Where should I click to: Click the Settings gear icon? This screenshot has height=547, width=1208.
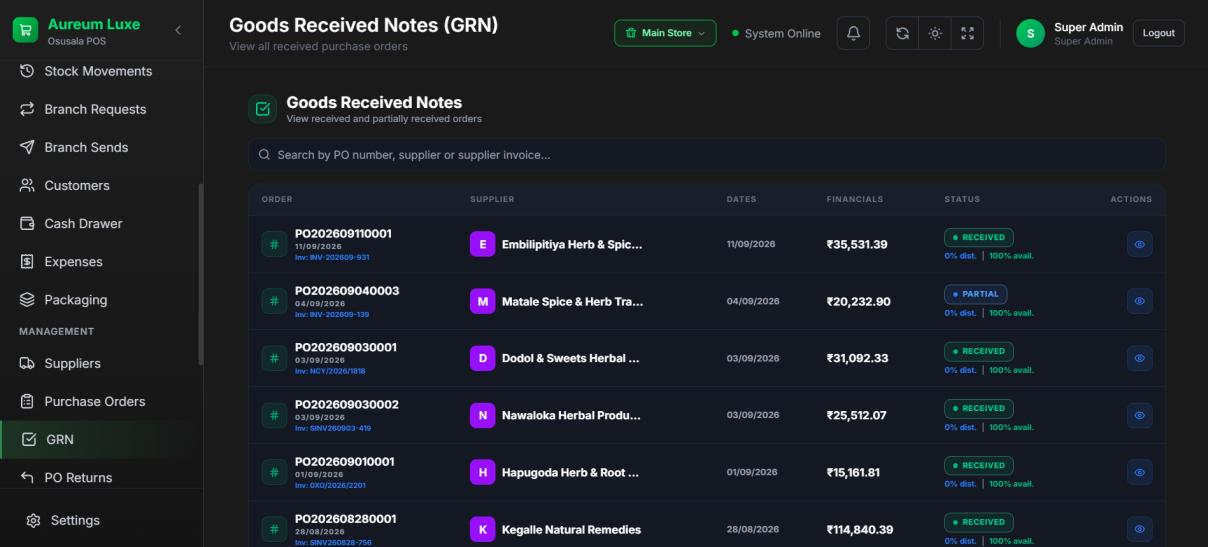click(33, 521)
